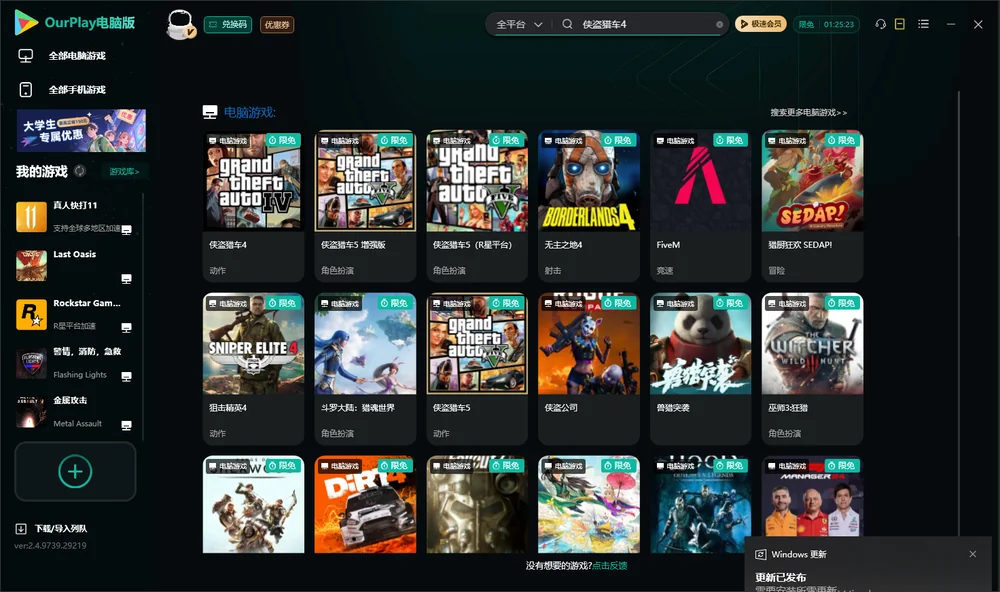Open the main menu list icon
Viewport: 1000px width, 592px height.
(923, 24)
